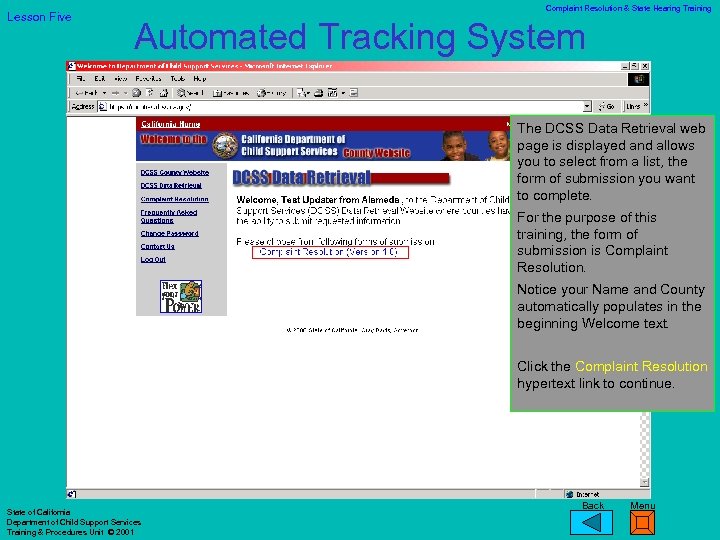This screenshot has width=720, height=540.
Task: Click the Home toolbar icon
Action: pos(163,93)
